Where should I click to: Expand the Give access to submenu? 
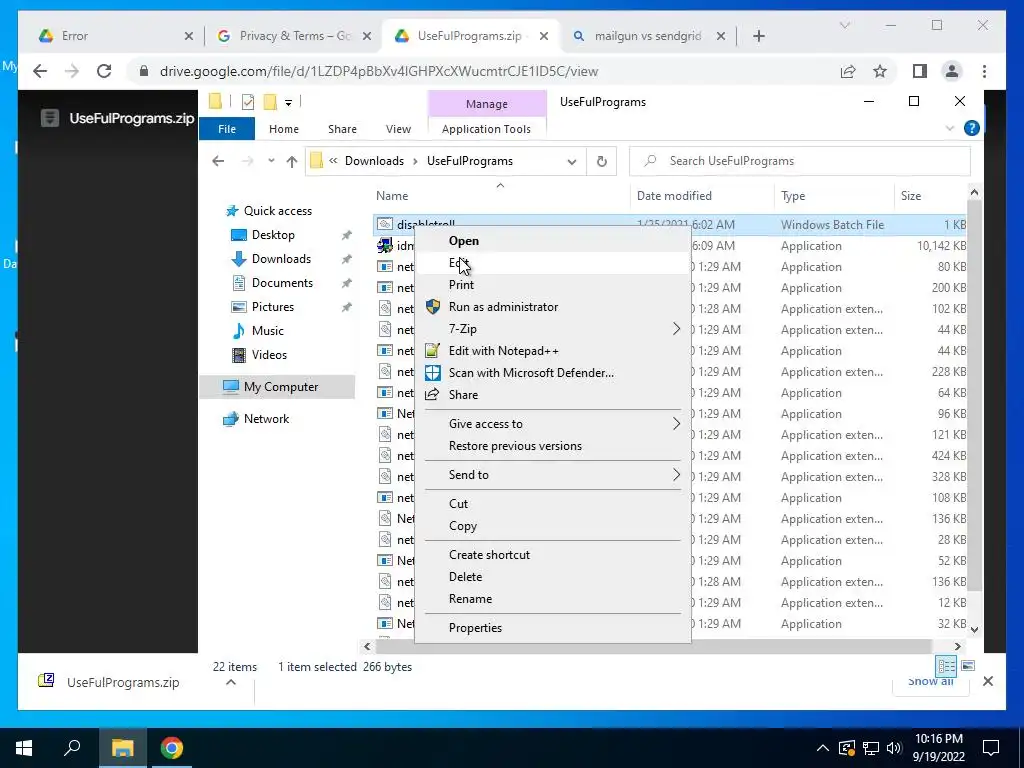click(552, 424)
